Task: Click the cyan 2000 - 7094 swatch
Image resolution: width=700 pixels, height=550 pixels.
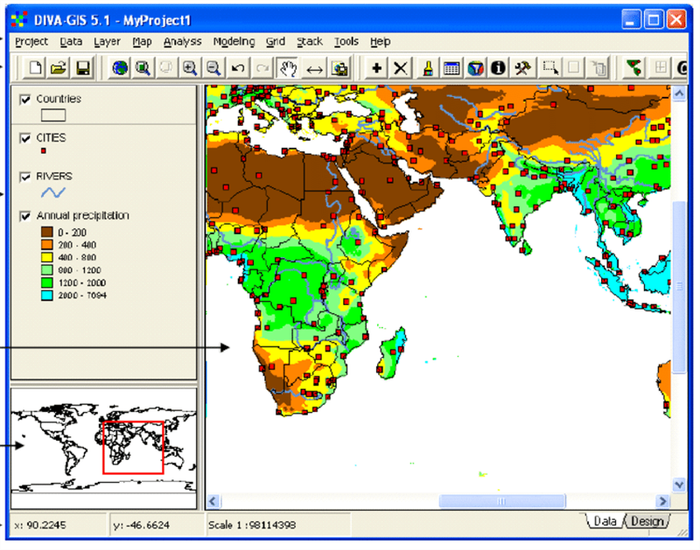Action: tap(47, 296)
